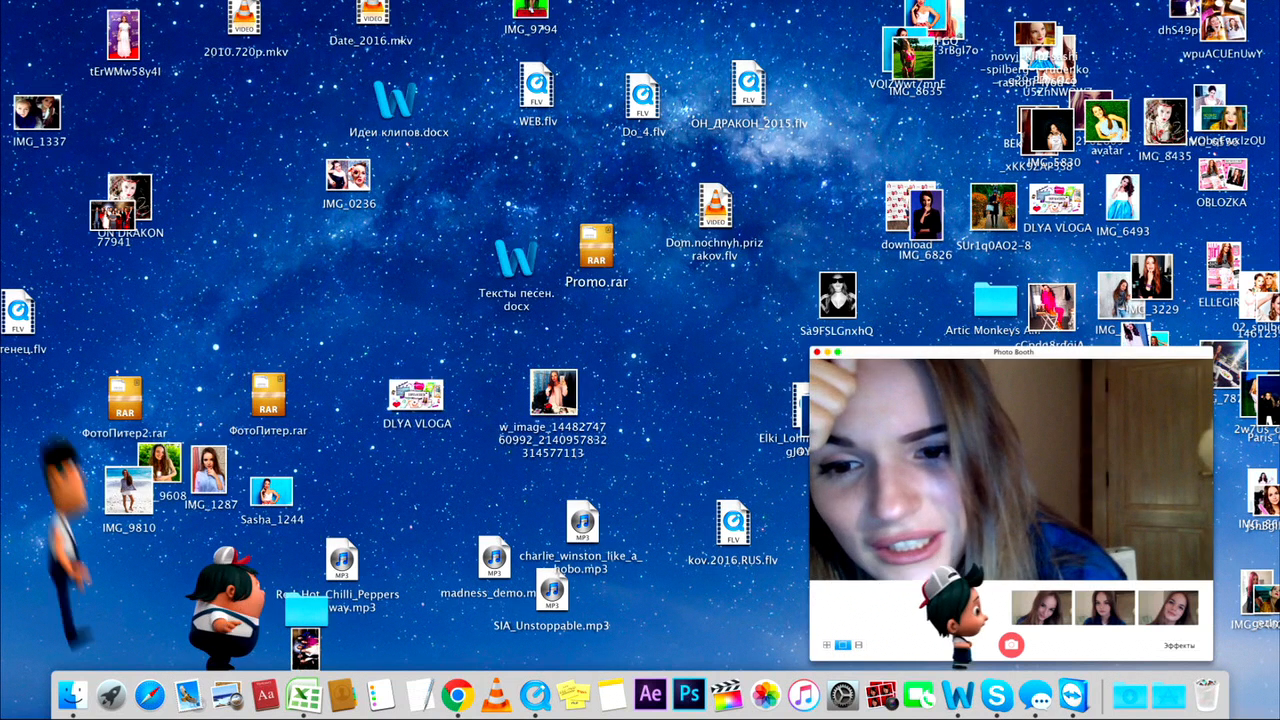Screen dimensions: 1280x720
Task: Launch Microsoft Excel from the Dock
Action: (303, 695)
